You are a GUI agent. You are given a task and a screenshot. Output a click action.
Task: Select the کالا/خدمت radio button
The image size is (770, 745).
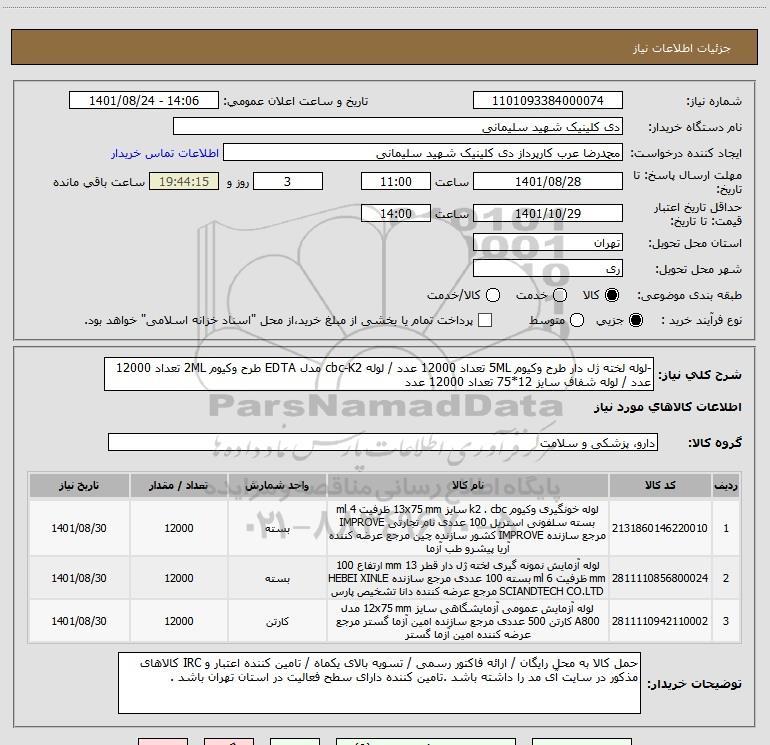(x=493, y=295)
